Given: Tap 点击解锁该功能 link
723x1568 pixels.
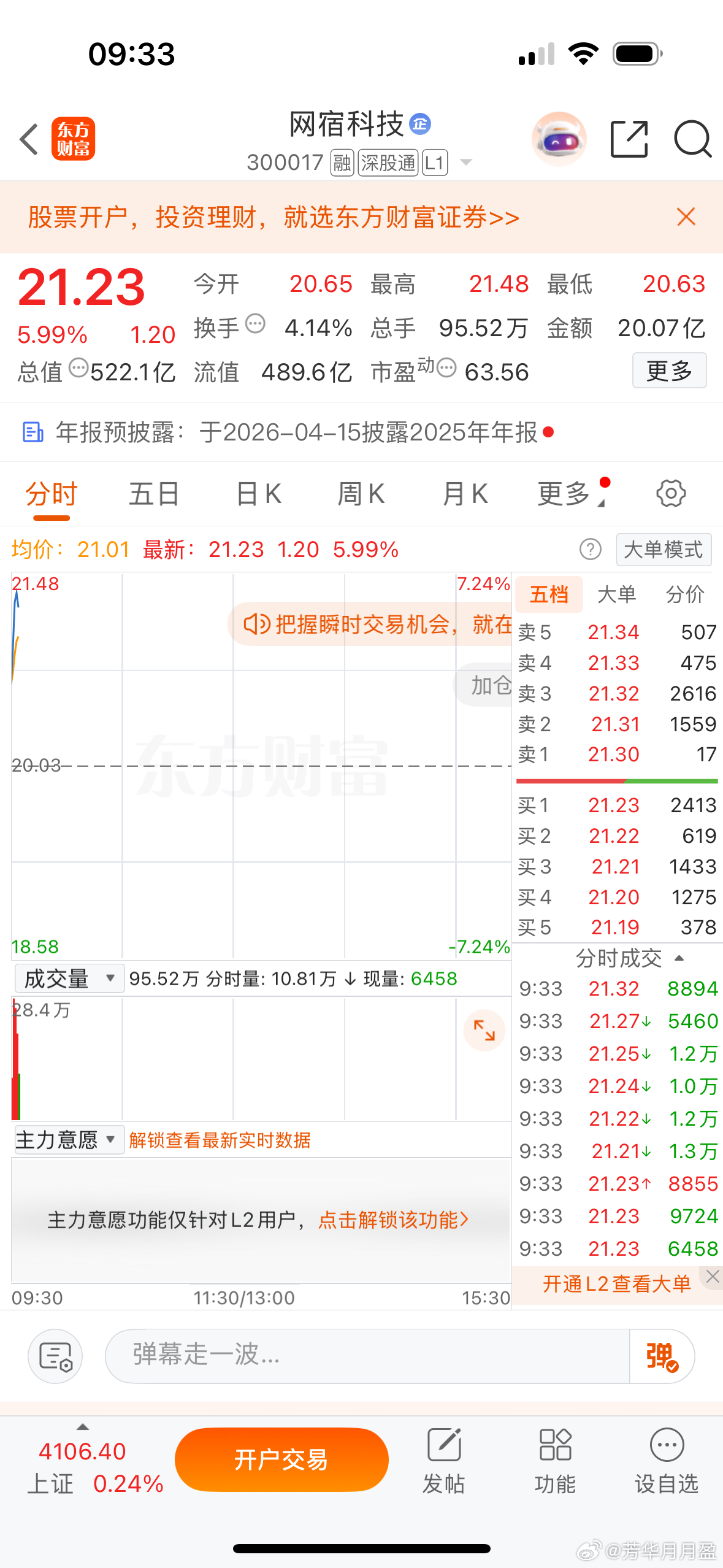Looking at the screenshot, I should point(394,1220).
